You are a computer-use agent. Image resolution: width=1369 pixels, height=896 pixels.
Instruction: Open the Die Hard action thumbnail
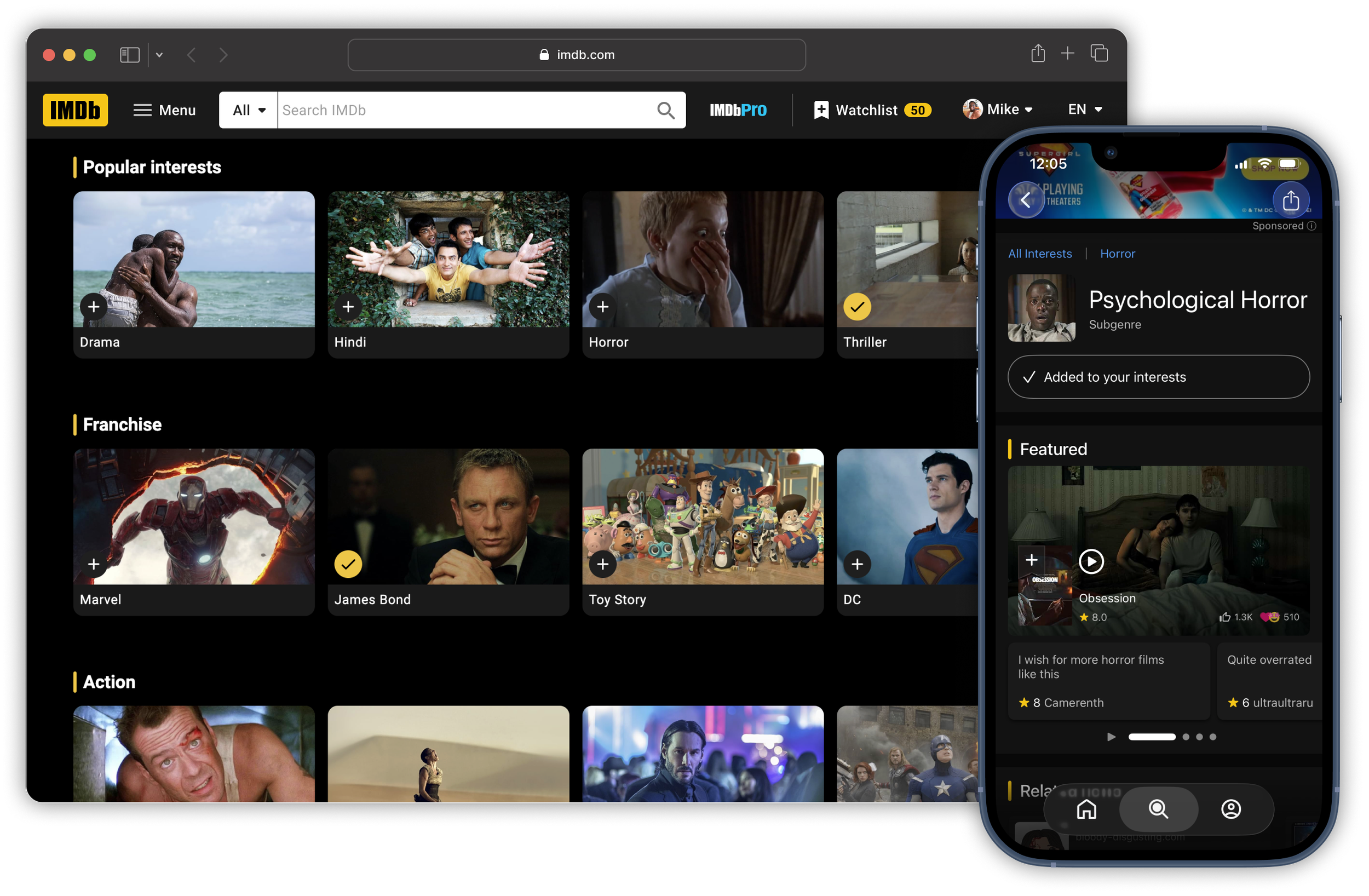[194, 754]
